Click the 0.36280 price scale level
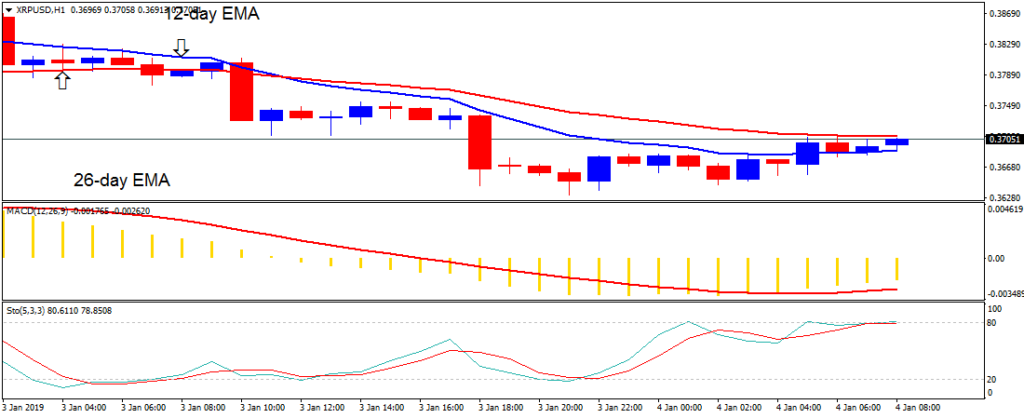The width and height of the screenshot is (1024, 418). pos(1002,198)
